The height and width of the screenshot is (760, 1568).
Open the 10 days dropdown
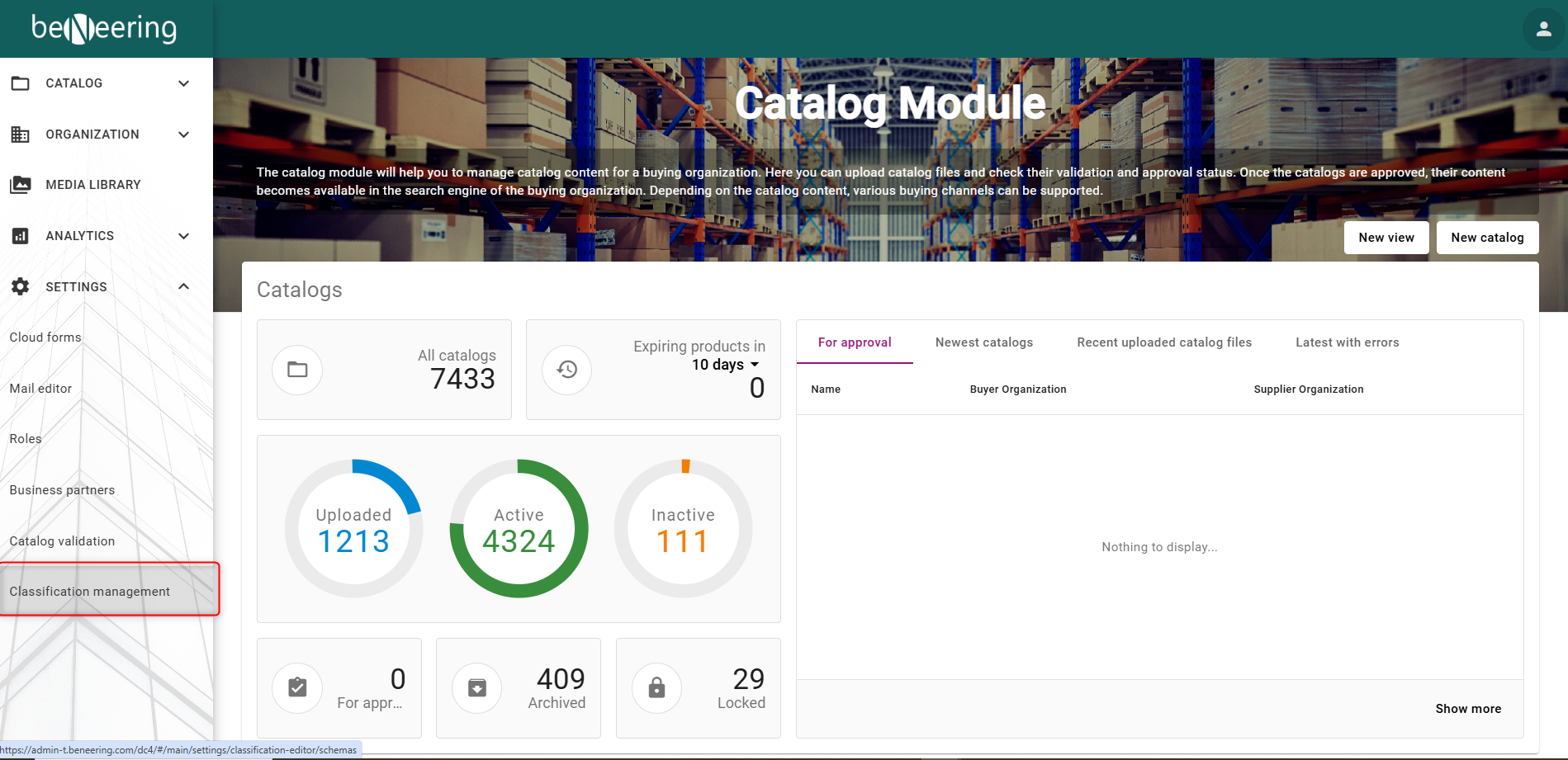pos(726,365)
